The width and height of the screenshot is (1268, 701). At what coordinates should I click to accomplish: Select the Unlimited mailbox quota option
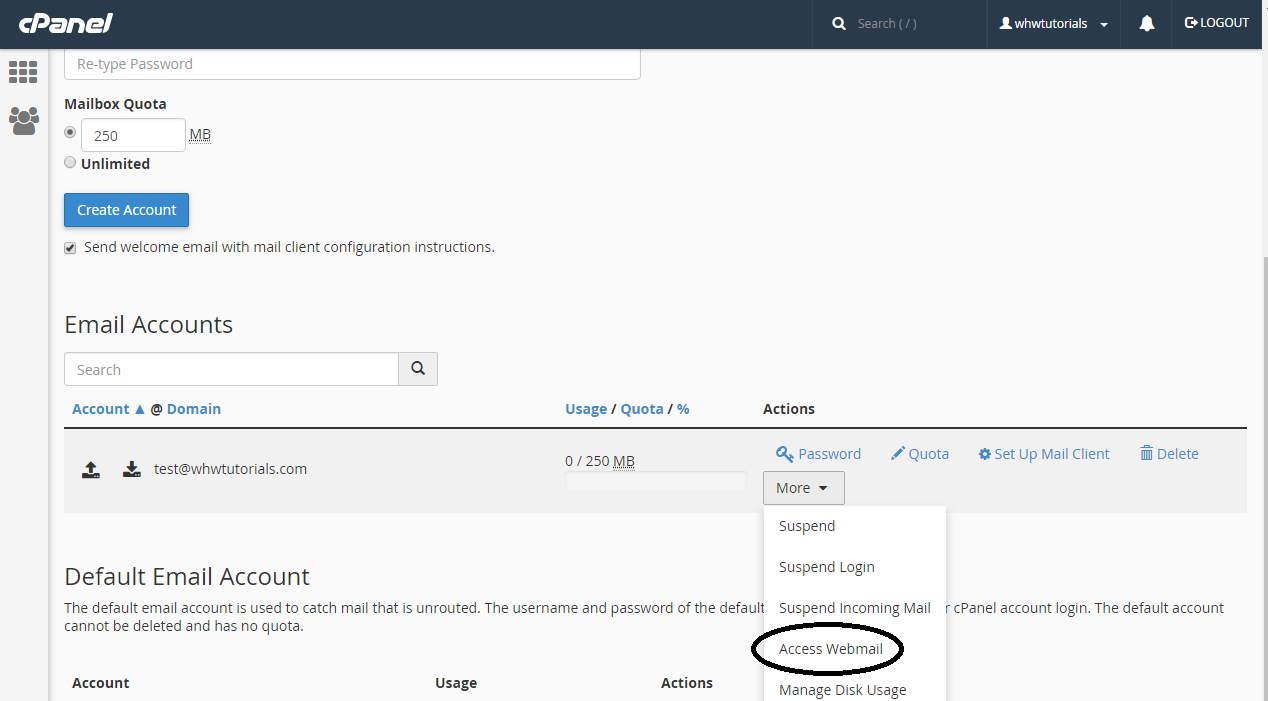pyautogui.click(x=70, y=162)
